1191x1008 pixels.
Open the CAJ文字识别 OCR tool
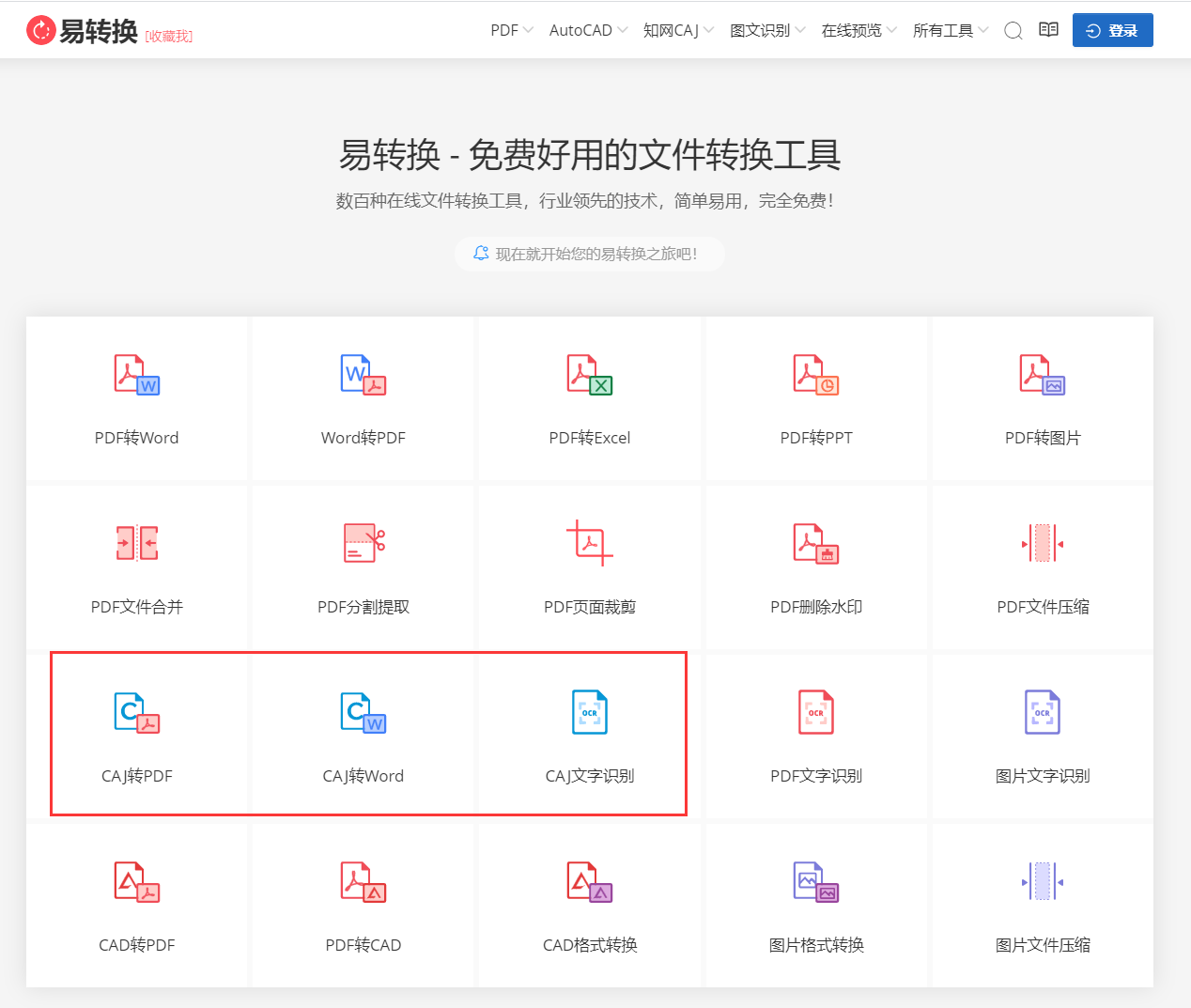click(x=589, y=736)
